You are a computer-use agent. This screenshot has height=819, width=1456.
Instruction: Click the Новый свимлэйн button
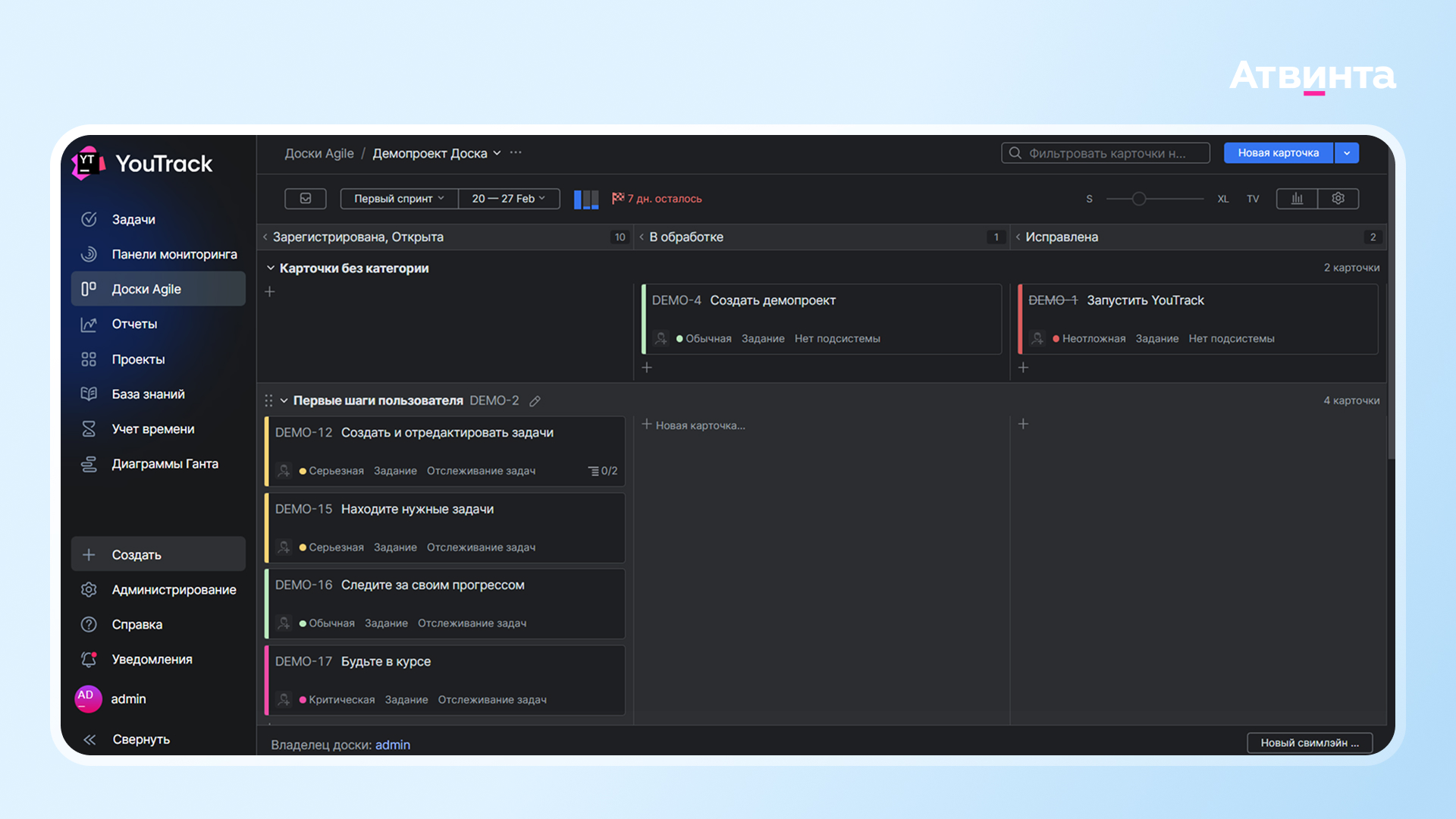point(1309,742)
